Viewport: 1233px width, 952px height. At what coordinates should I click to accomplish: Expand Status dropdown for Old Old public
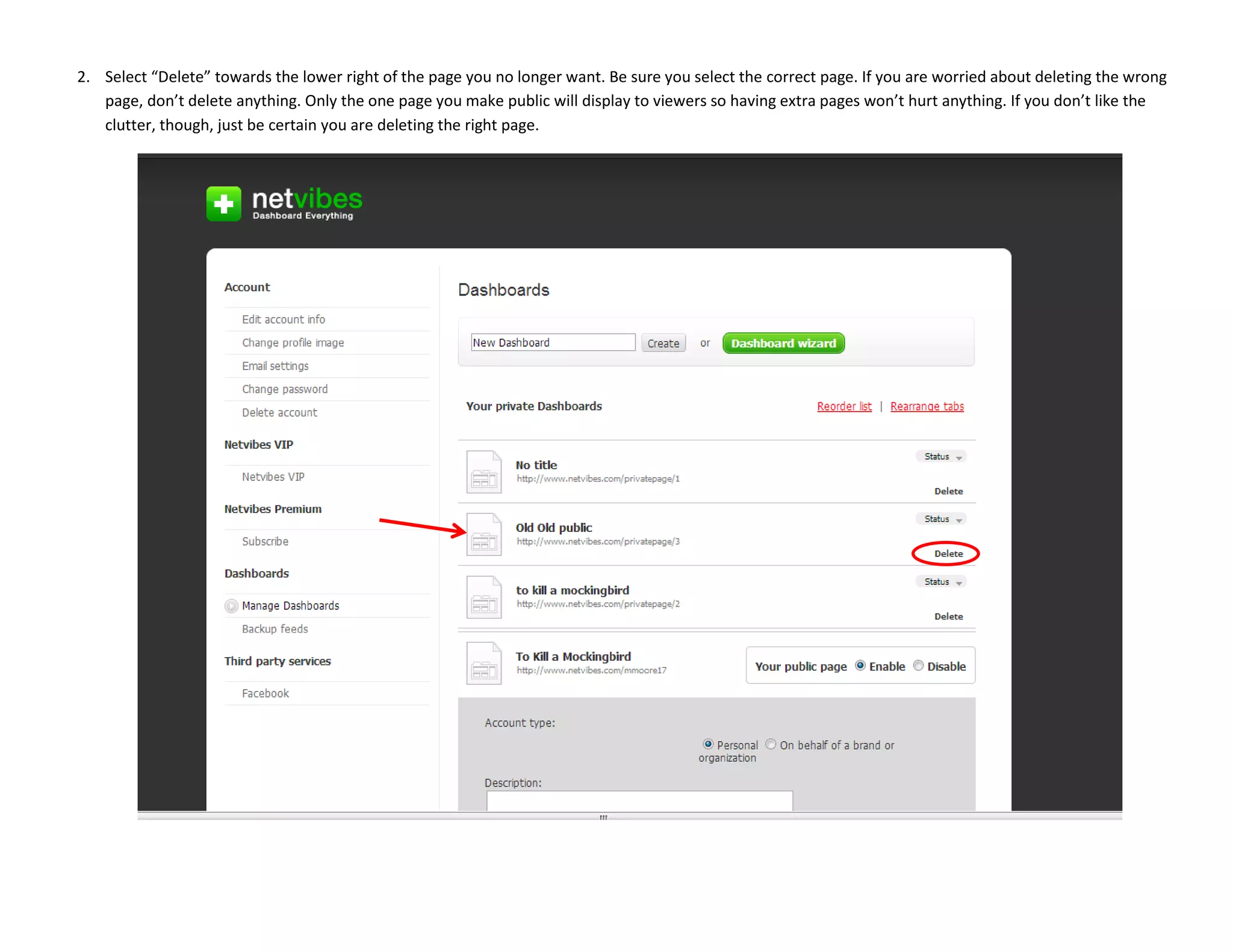(941, 519)
